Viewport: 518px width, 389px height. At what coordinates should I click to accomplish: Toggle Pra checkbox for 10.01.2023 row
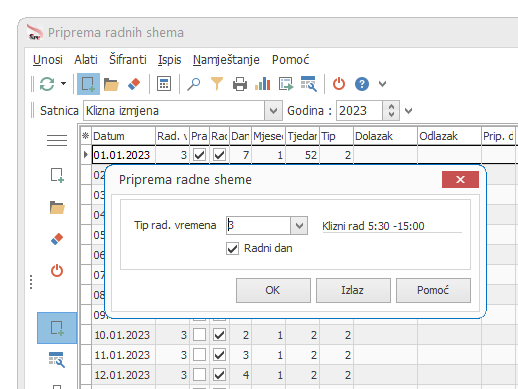pyautogui.click(x=199, y=335)
